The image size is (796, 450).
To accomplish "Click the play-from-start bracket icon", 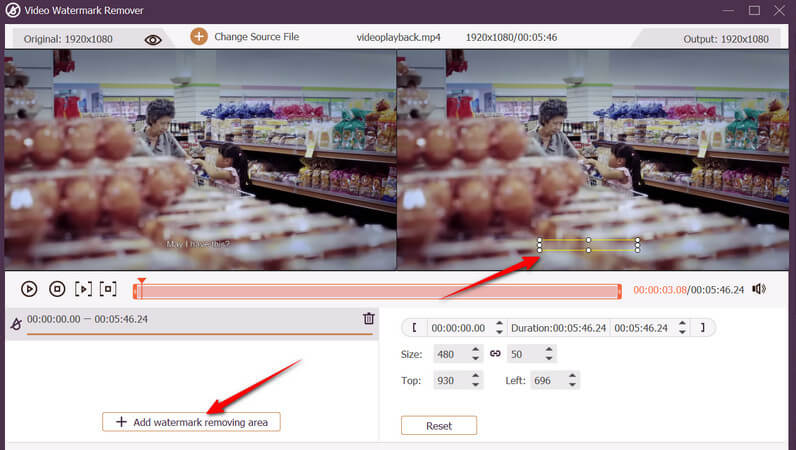I will (83, 289).
